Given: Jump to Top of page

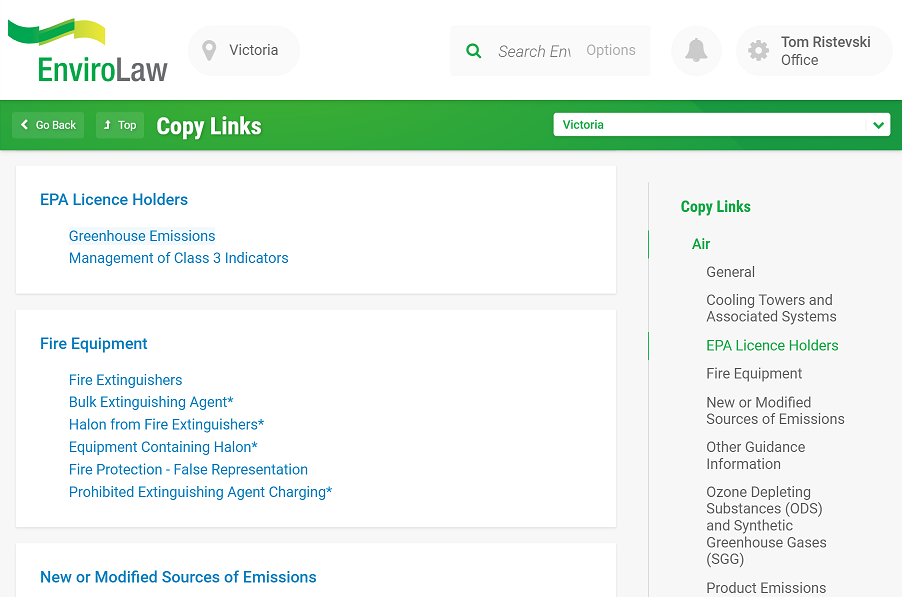Looking at the screenshot, I should tap(120, 125).
